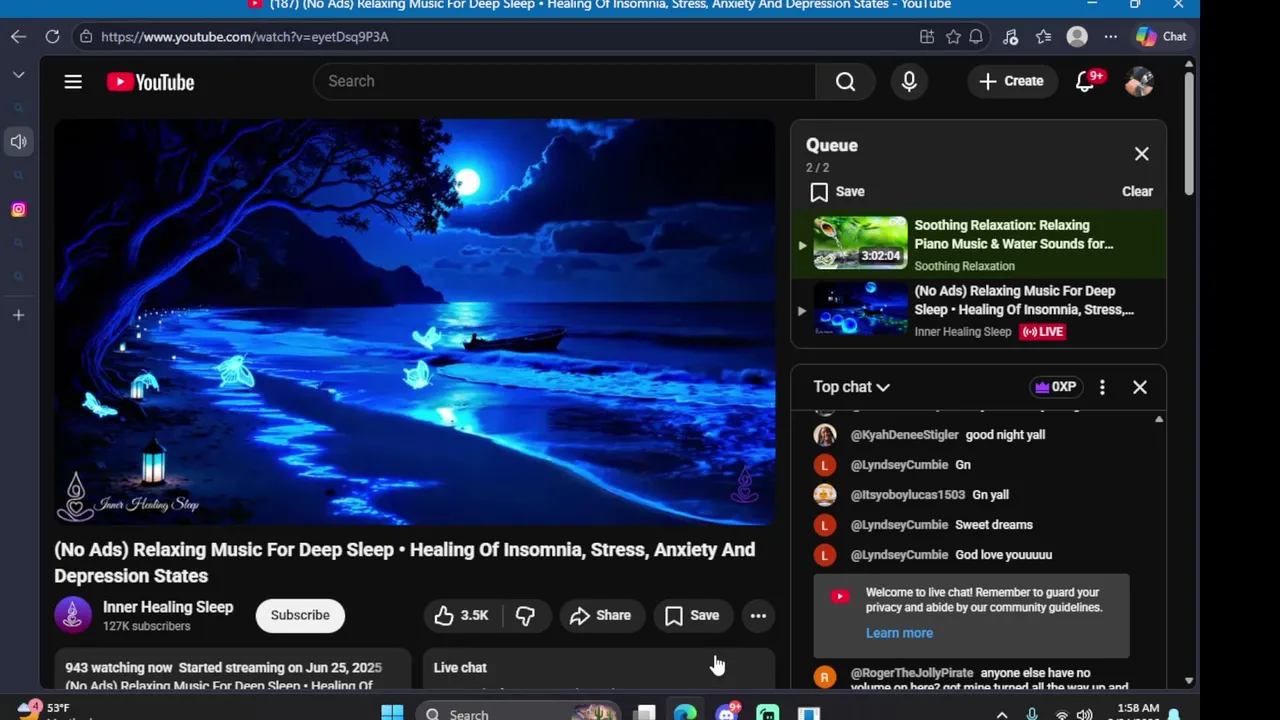Go to YouTube home via logo
1280x720 pixels.
tap(150, 82)
